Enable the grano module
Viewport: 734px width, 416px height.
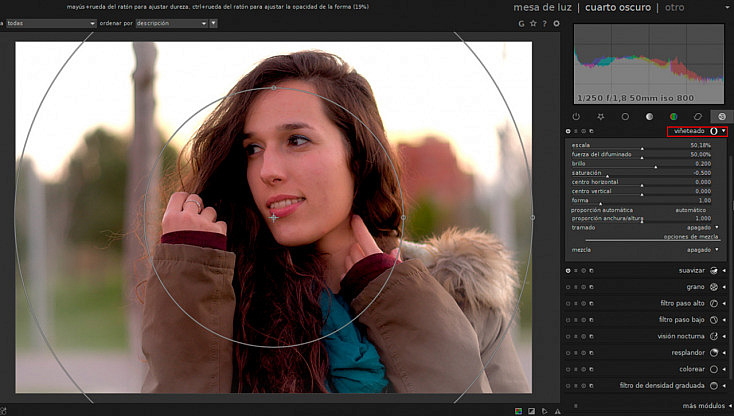[x=568, y=287]
